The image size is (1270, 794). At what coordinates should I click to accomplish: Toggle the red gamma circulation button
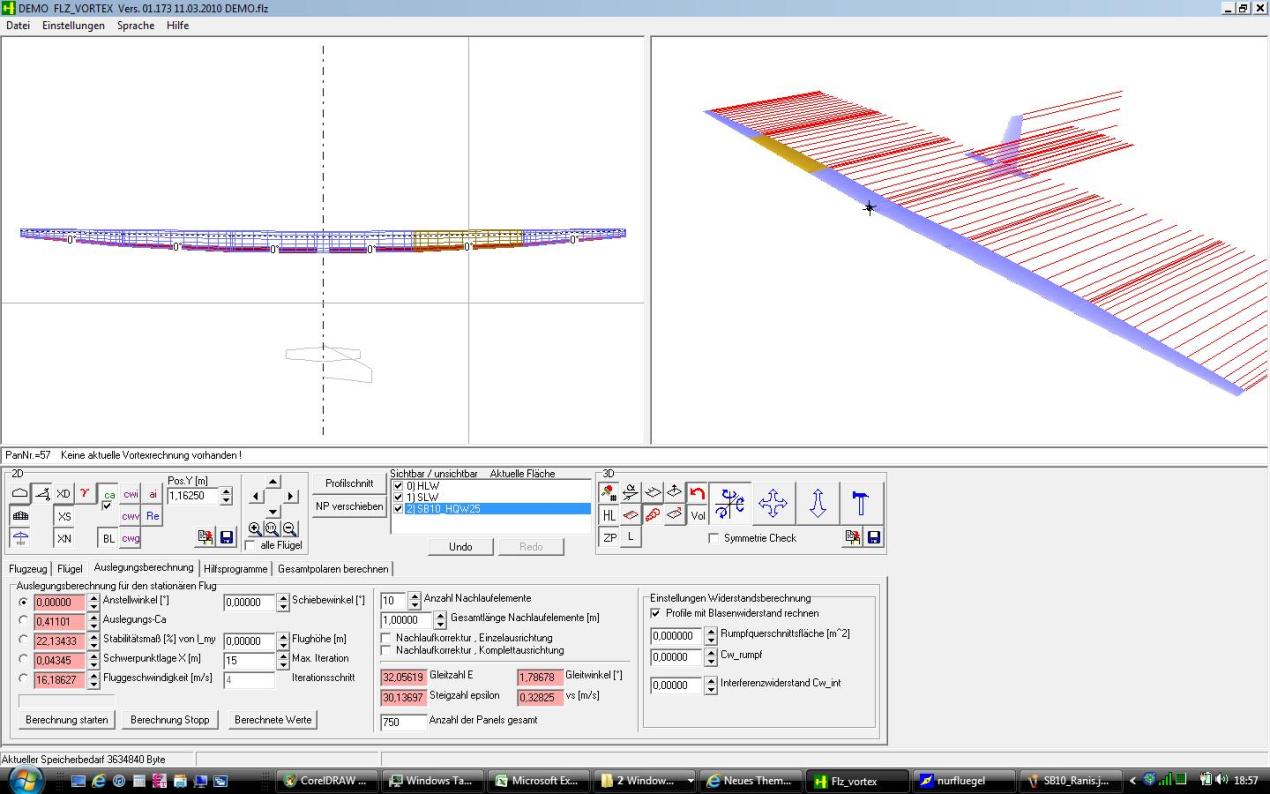tap(83, 493)
